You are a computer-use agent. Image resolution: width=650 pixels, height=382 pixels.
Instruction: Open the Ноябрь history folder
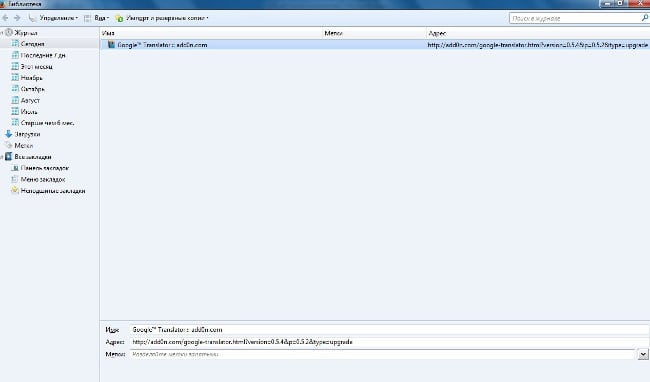(32, 77)
